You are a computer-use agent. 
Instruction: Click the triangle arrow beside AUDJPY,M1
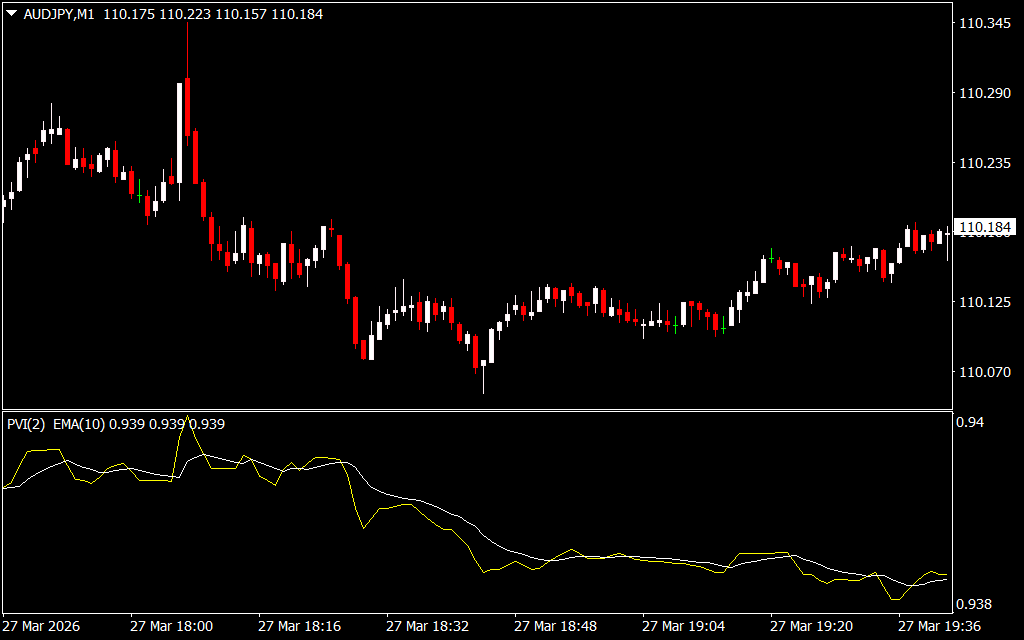coord(12,15)
